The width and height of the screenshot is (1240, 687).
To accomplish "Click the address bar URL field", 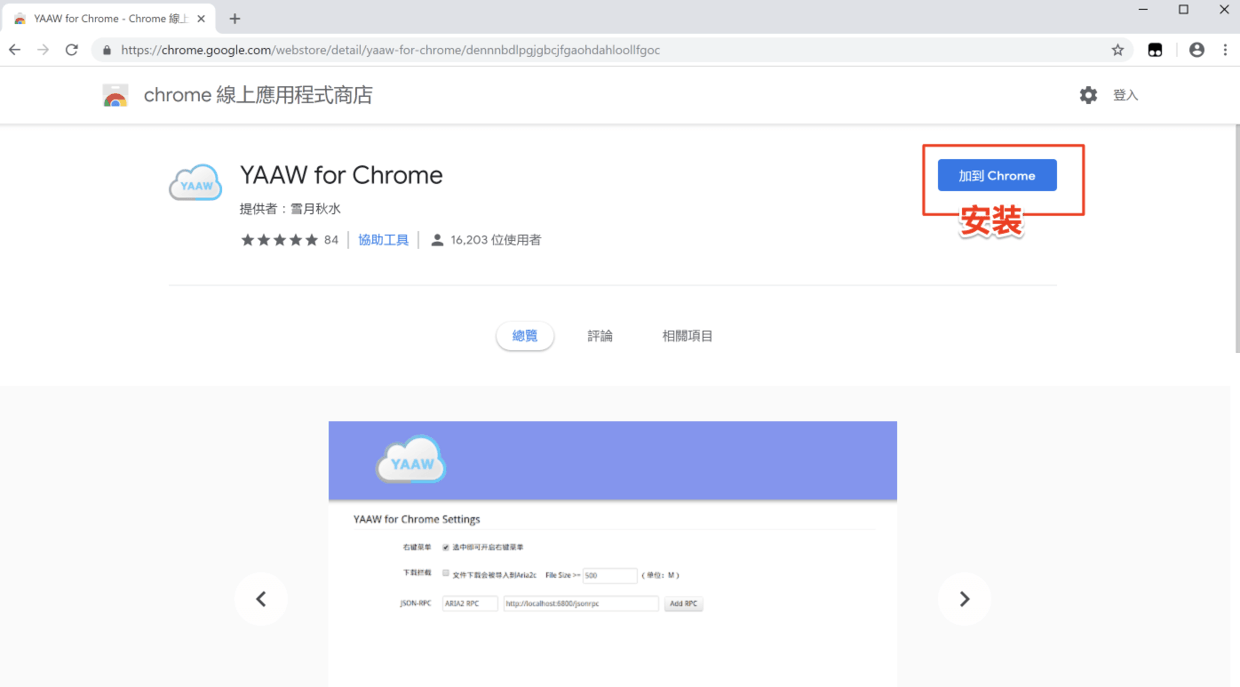I will point(610,50).
